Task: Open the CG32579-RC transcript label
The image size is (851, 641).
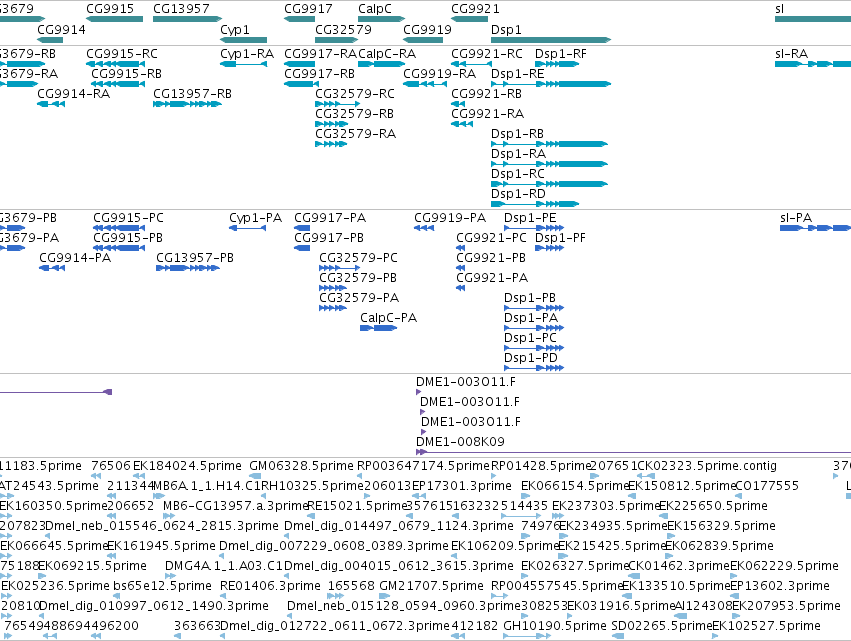Action: [355, 94]
